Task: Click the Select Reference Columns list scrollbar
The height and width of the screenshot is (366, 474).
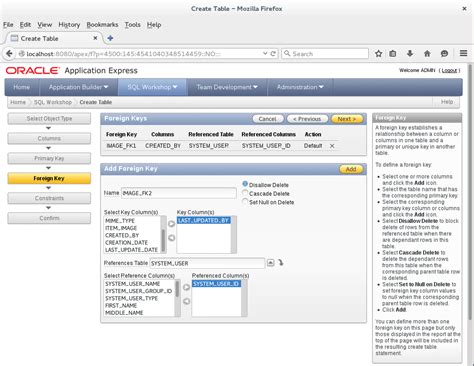Action: pos(177,298)
